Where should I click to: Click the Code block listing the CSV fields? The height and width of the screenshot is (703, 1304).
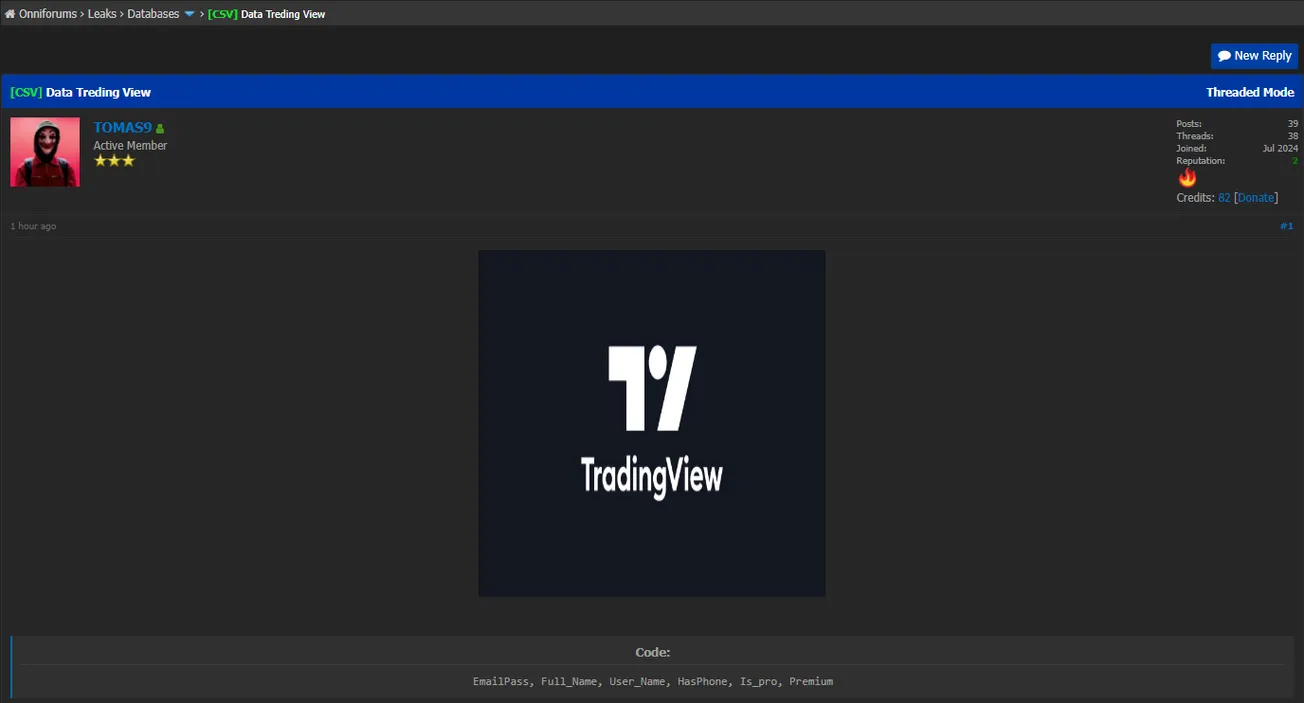click(x=652, y=681)
